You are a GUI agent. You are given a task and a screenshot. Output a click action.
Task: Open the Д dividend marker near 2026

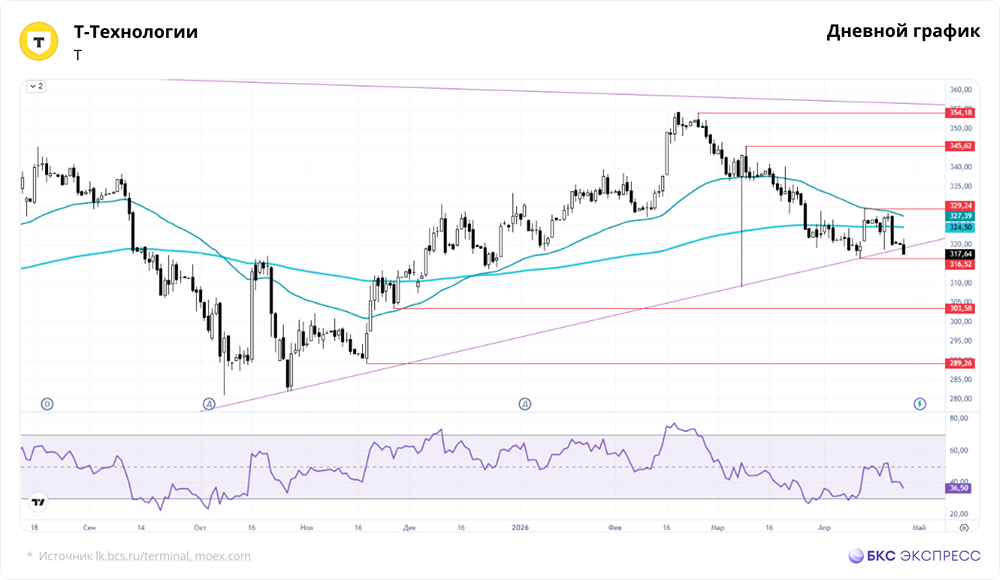525,404
